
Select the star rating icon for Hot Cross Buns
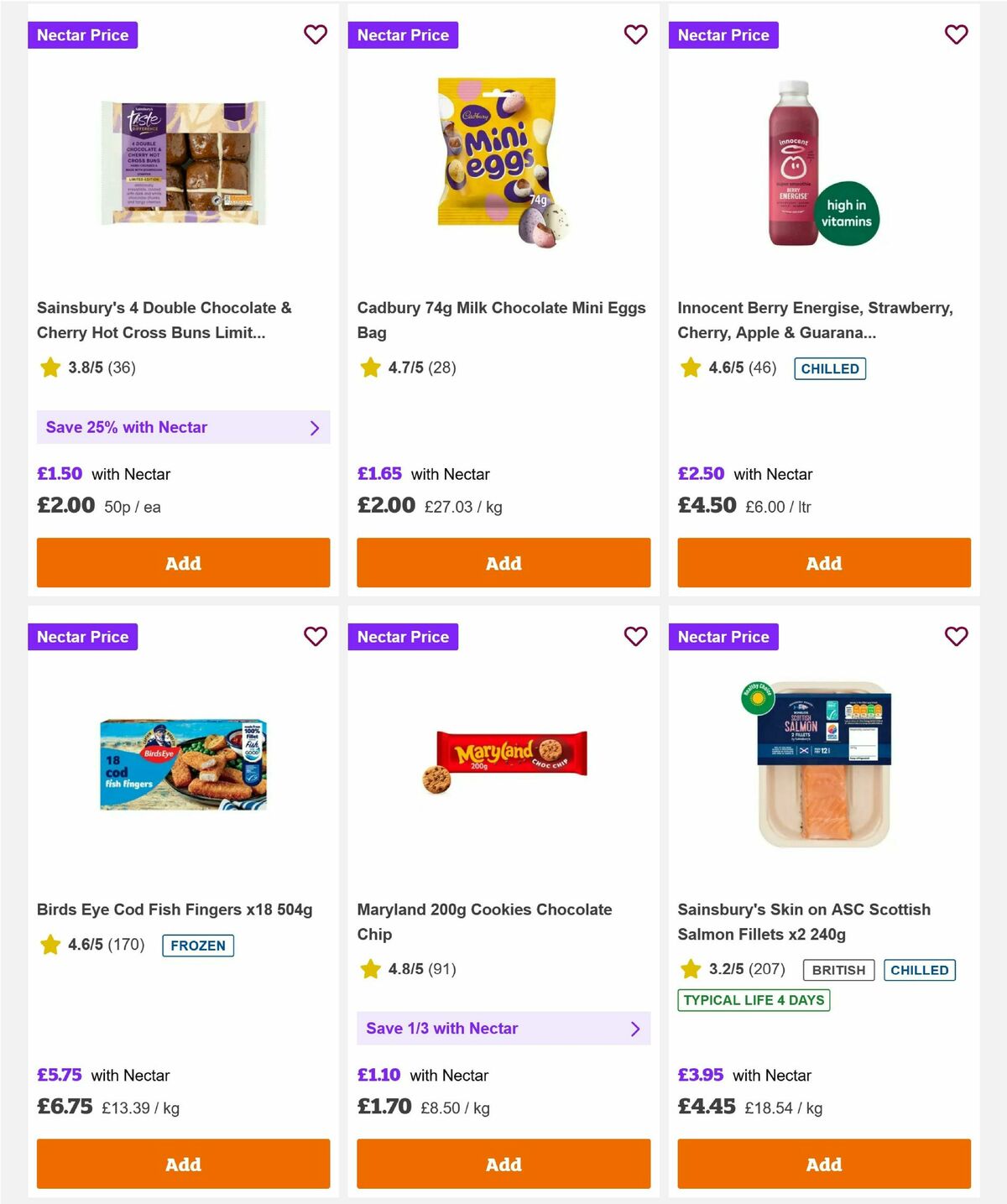(50, 367)
